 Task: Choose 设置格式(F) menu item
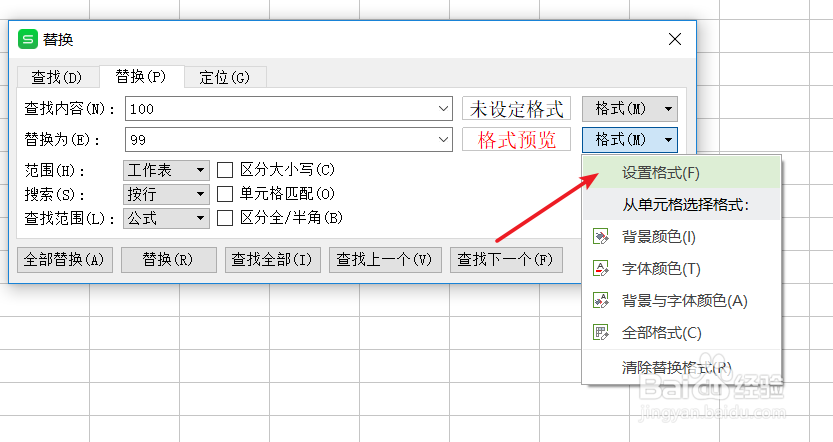pos(682,173)
